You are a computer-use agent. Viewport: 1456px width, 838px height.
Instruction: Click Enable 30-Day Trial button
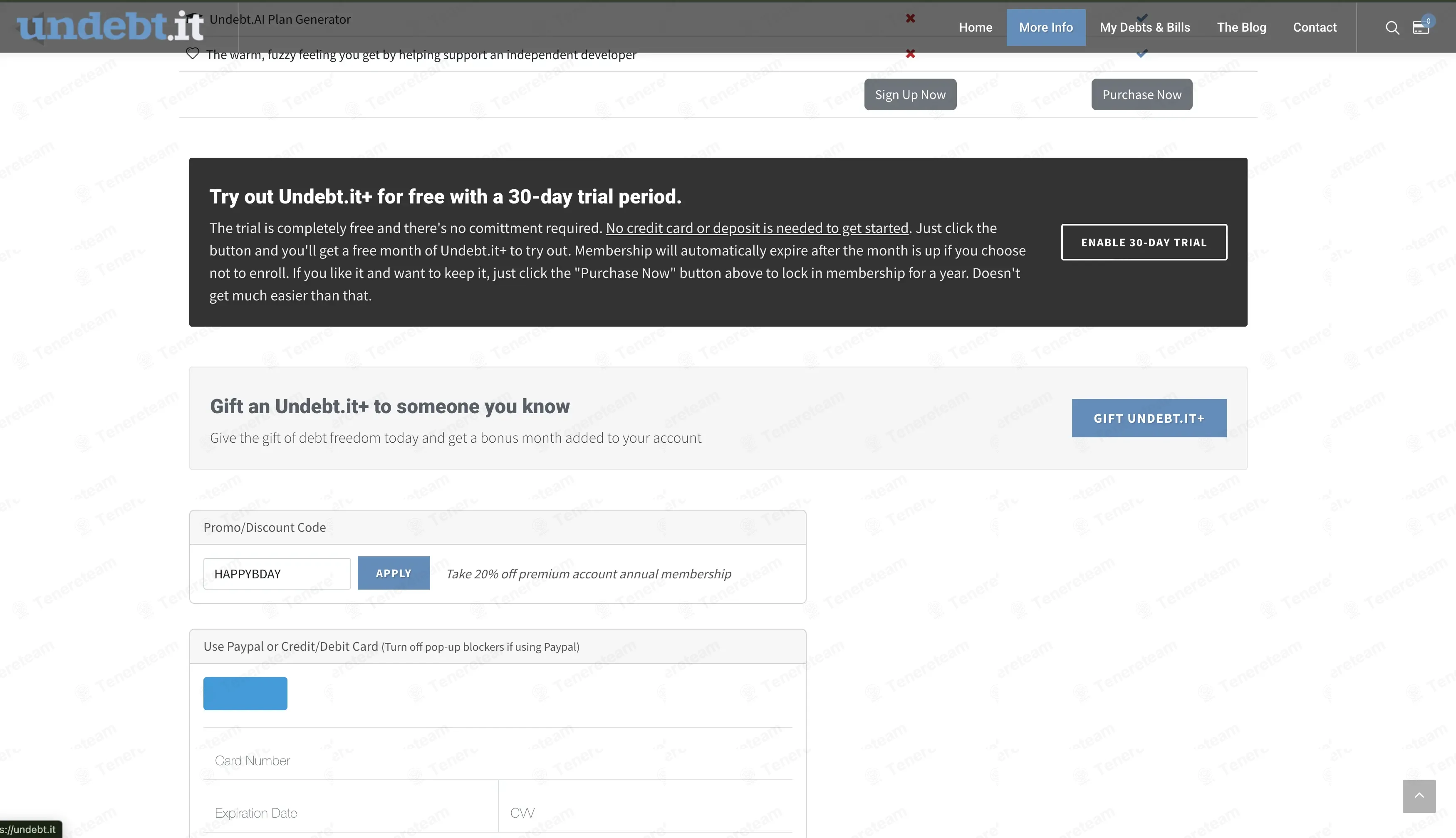(x=1144, y=242)
